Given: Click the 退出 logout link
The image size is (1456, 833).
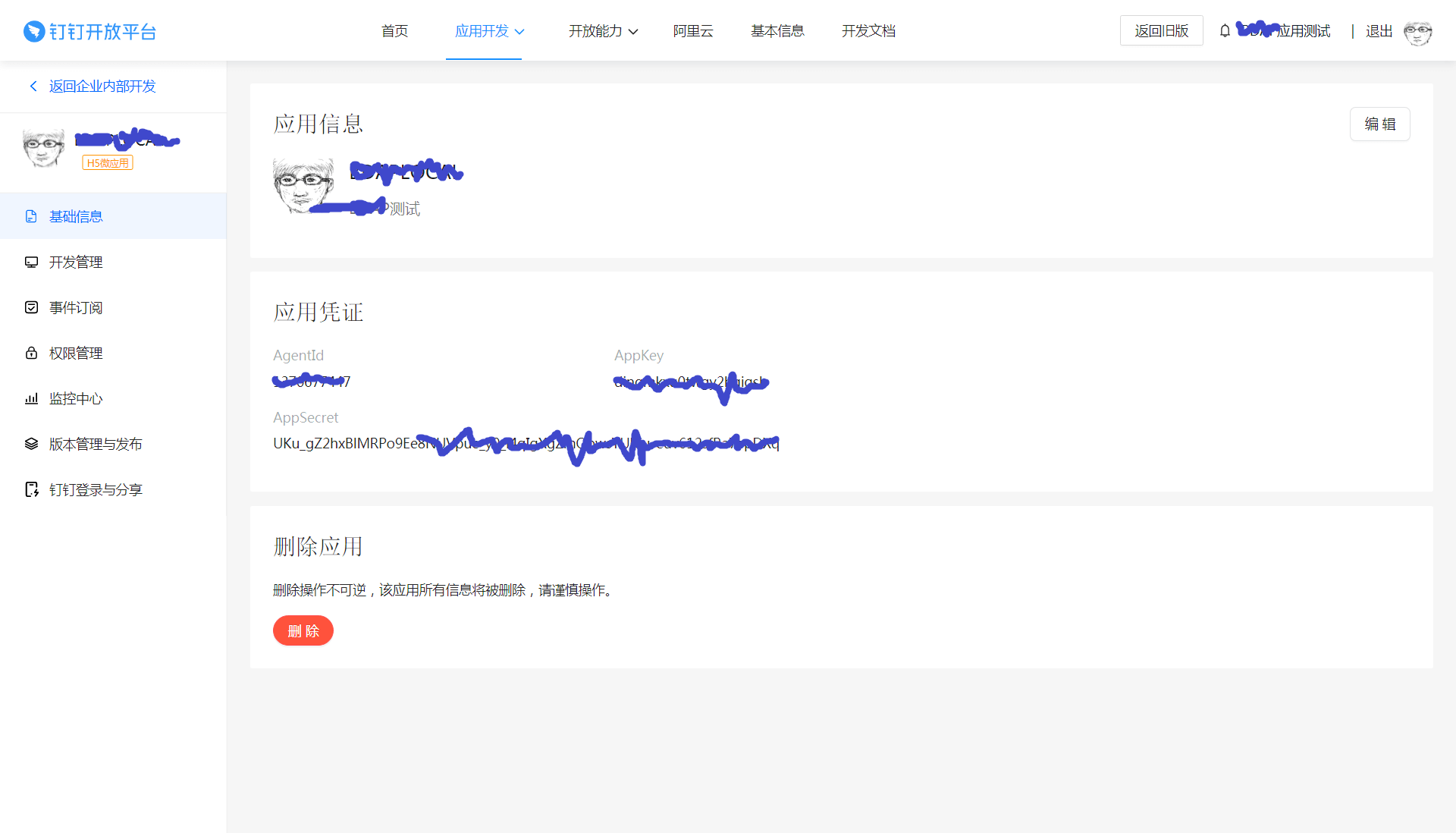Looking at the screenshot, I should 1379,31.
